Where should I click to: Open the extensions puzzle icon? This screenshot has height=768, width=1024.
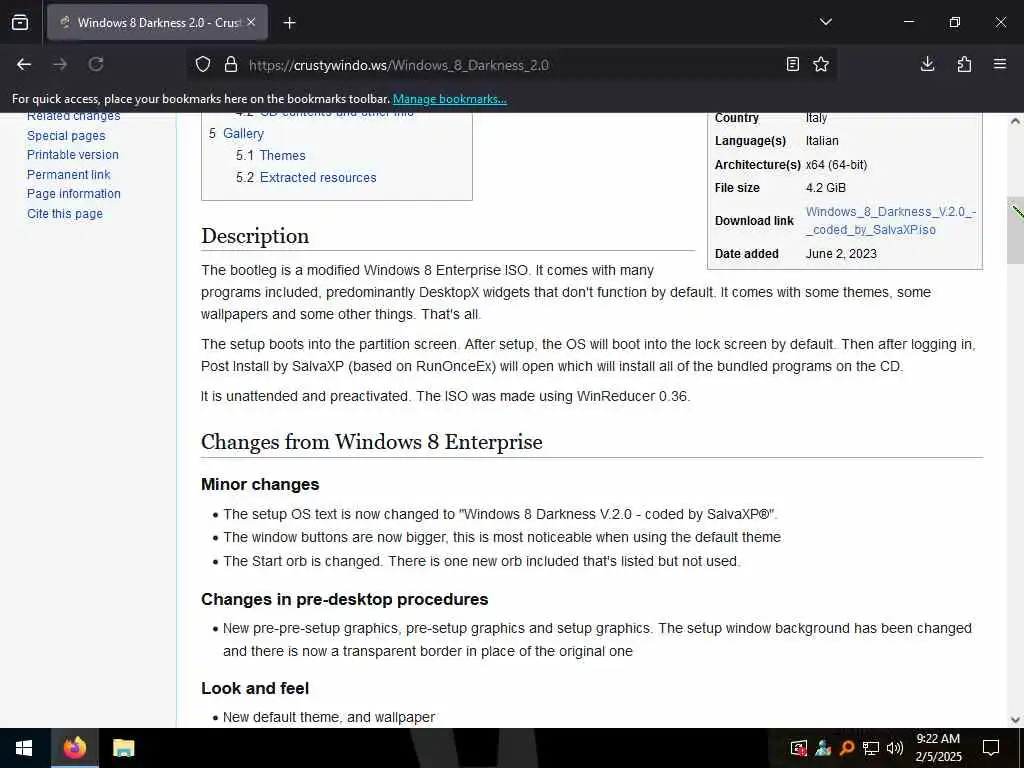[x=964, y=64]
